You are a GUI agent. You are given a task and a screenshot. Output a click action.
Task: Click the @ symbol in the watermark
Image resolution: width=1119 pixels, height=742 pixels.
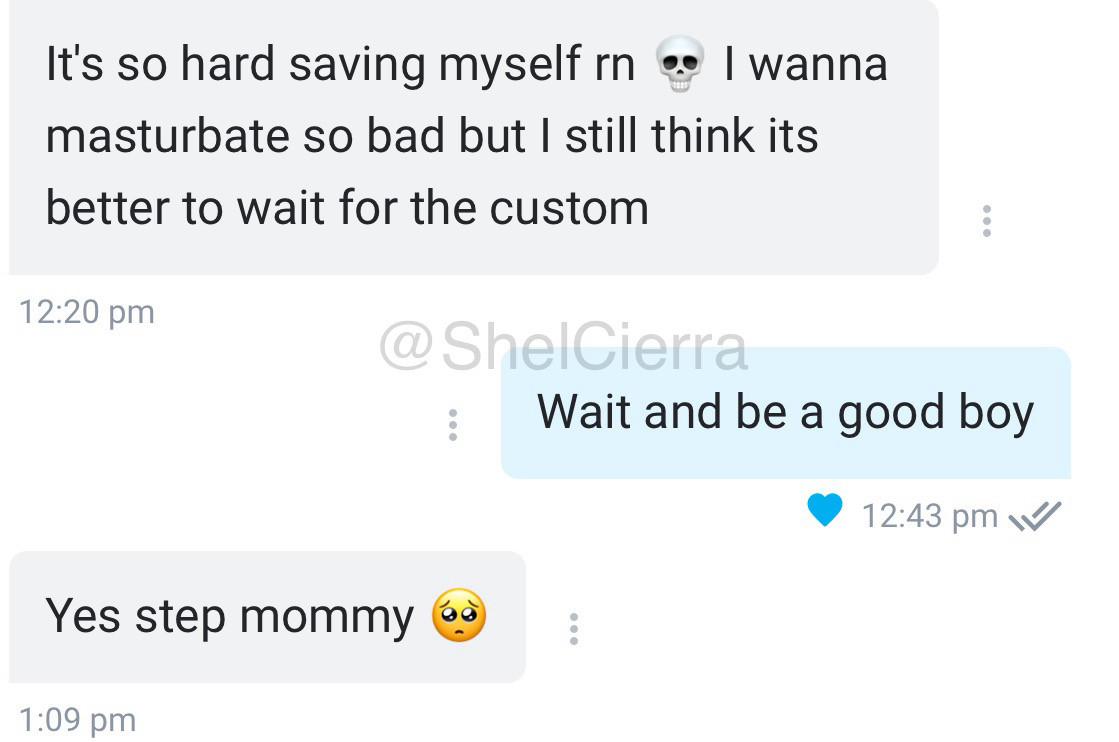coord(406,346)
